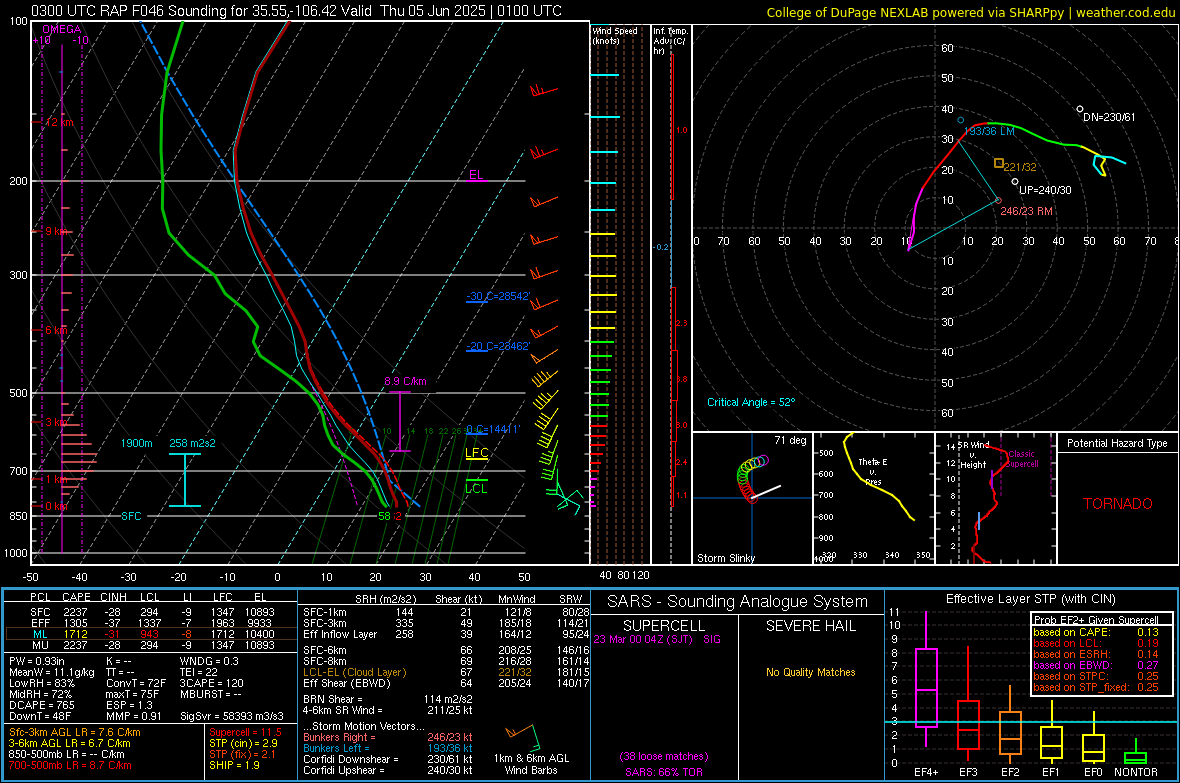Viewport: 1180px width, 783px height.
Task: Click the 700-500mb LR = 8.7 C/km line
Action: [x=70, y=765]
